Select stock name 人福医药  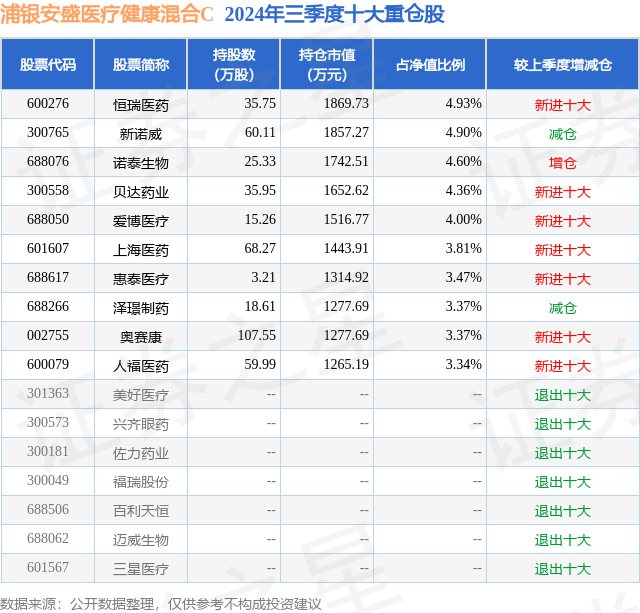coord(141,366)
